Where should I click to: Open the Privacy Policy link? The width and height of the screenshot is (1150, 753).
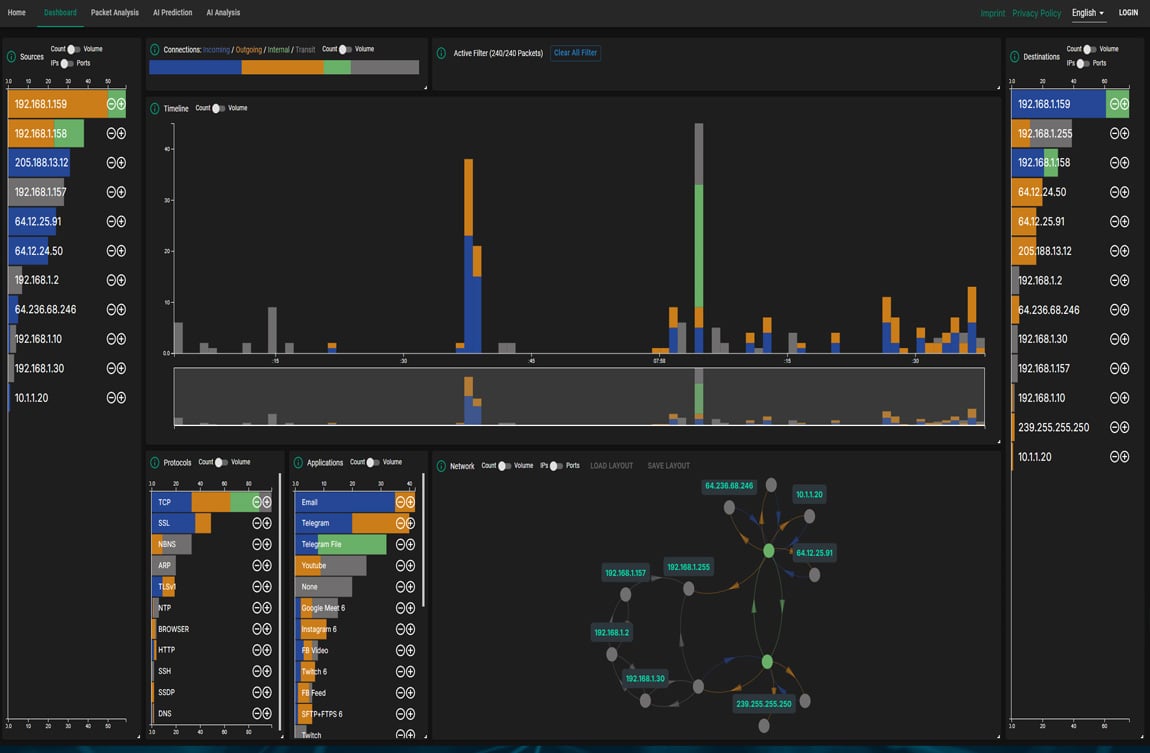click(1036, 13)
